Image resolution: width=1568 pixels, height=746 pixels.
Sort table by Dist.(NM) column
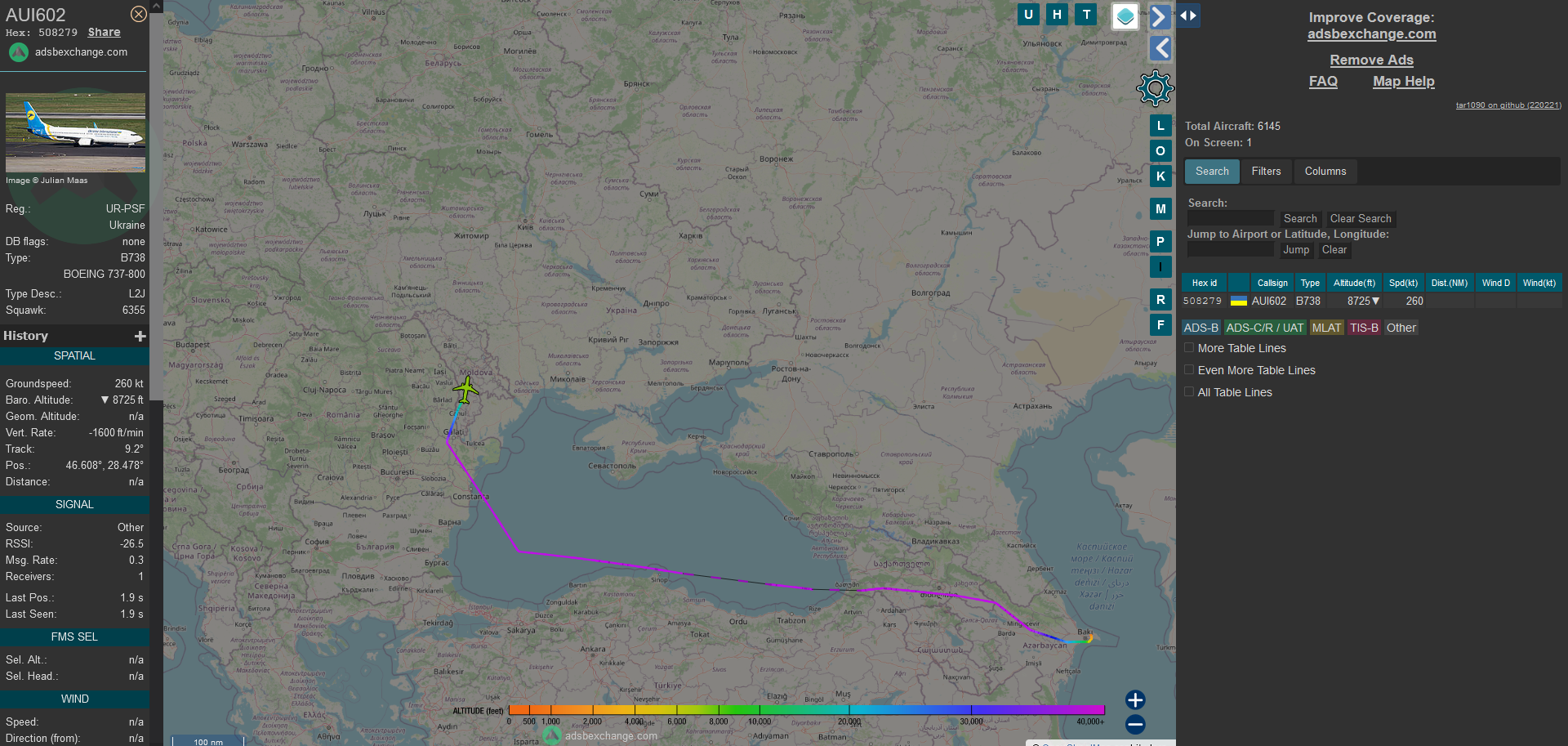tap(1450, 283)
